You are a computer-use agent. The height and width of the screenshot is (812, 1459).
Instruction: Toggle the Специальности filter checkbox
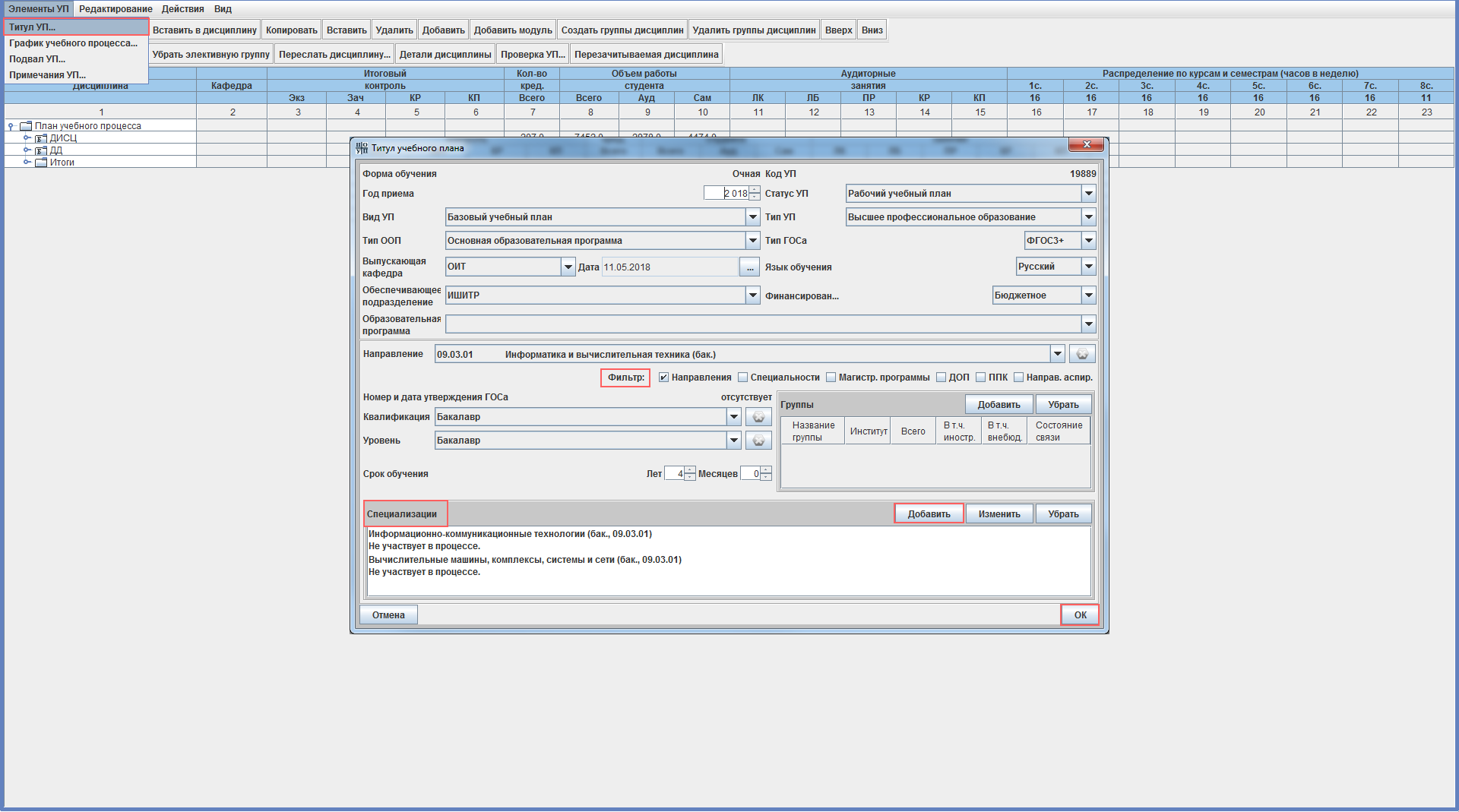(x=742, y=378)
